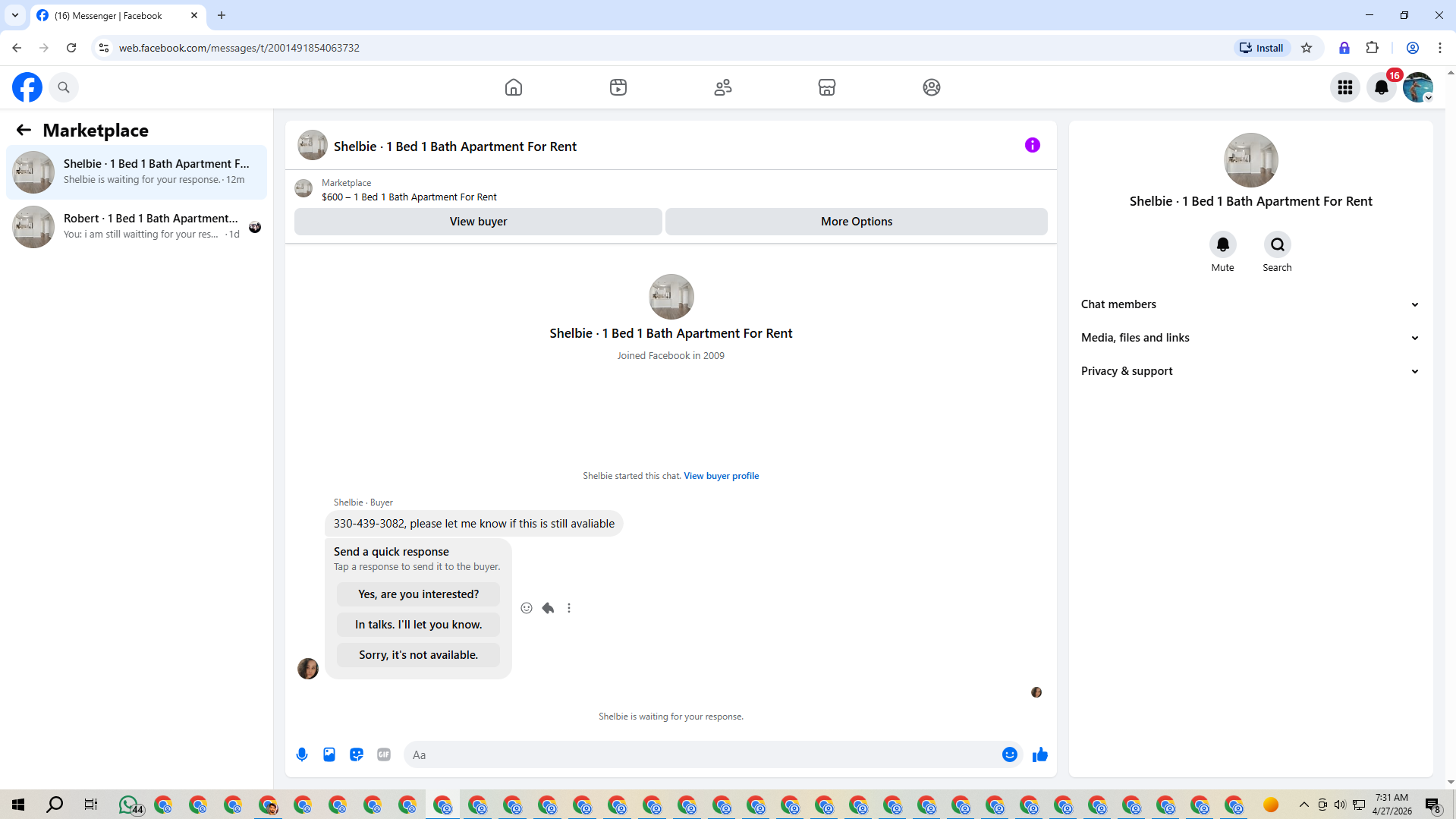Open the Marketplace storefront icon
Viewport: 1456px width, 819px height.
coord(827,87)
